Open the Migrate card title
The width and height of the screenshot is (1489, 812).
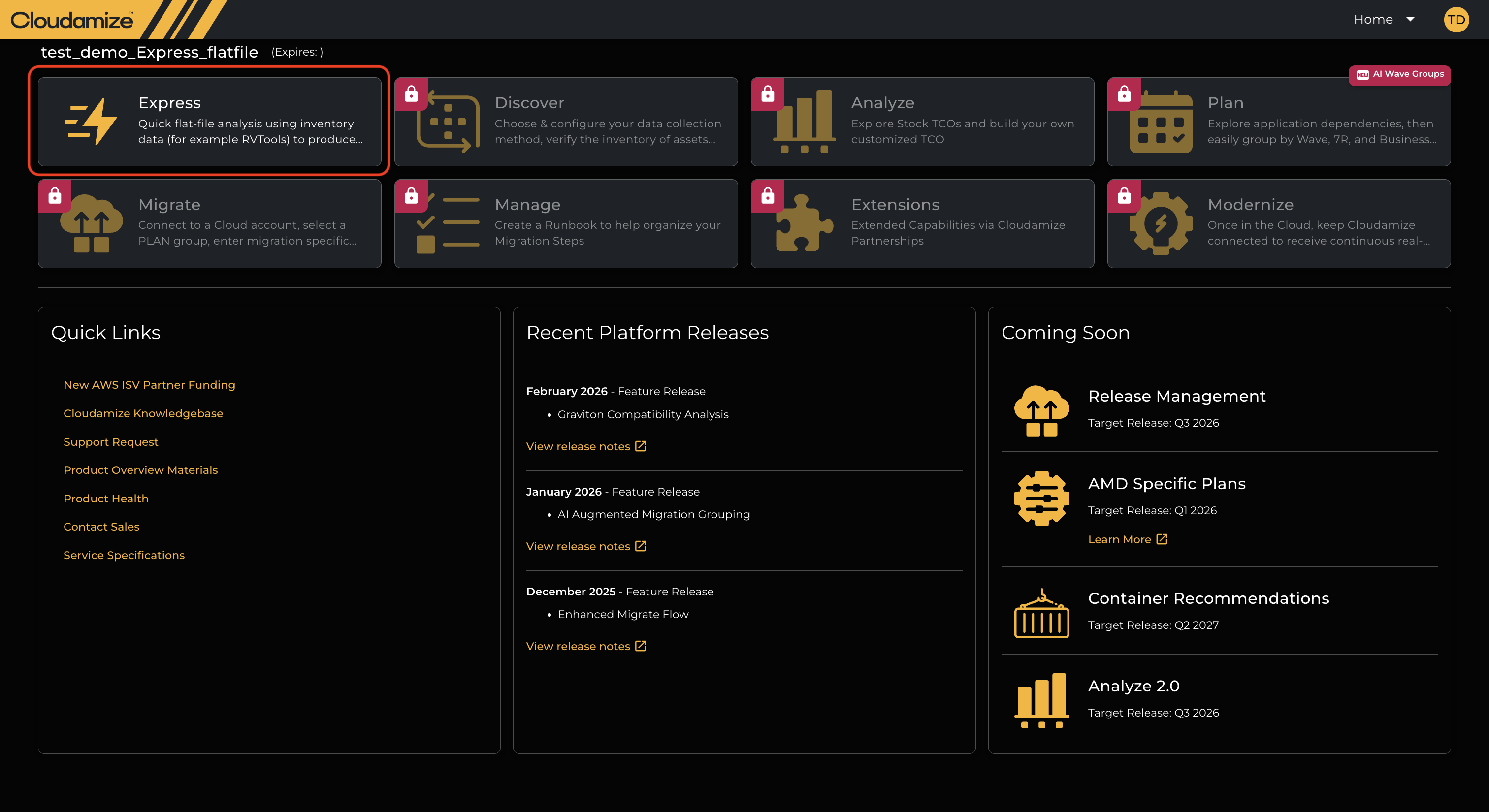[169, 204]
